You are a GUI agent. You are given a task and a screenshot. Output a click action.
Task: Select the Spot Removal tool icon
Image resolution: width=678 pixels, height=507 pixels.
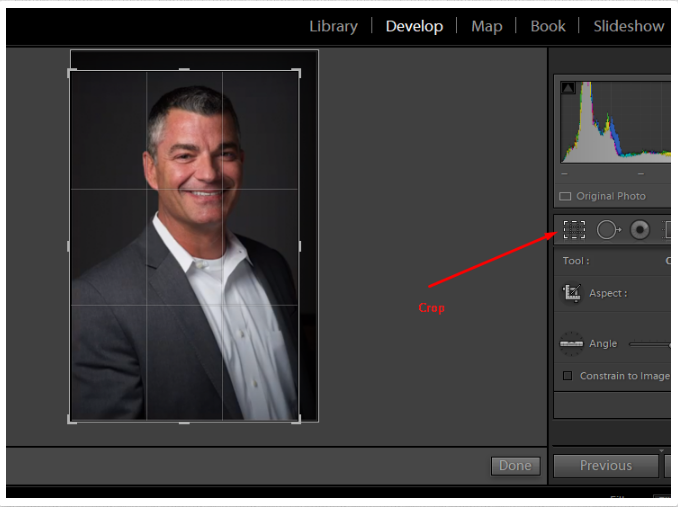click(608, 230)
